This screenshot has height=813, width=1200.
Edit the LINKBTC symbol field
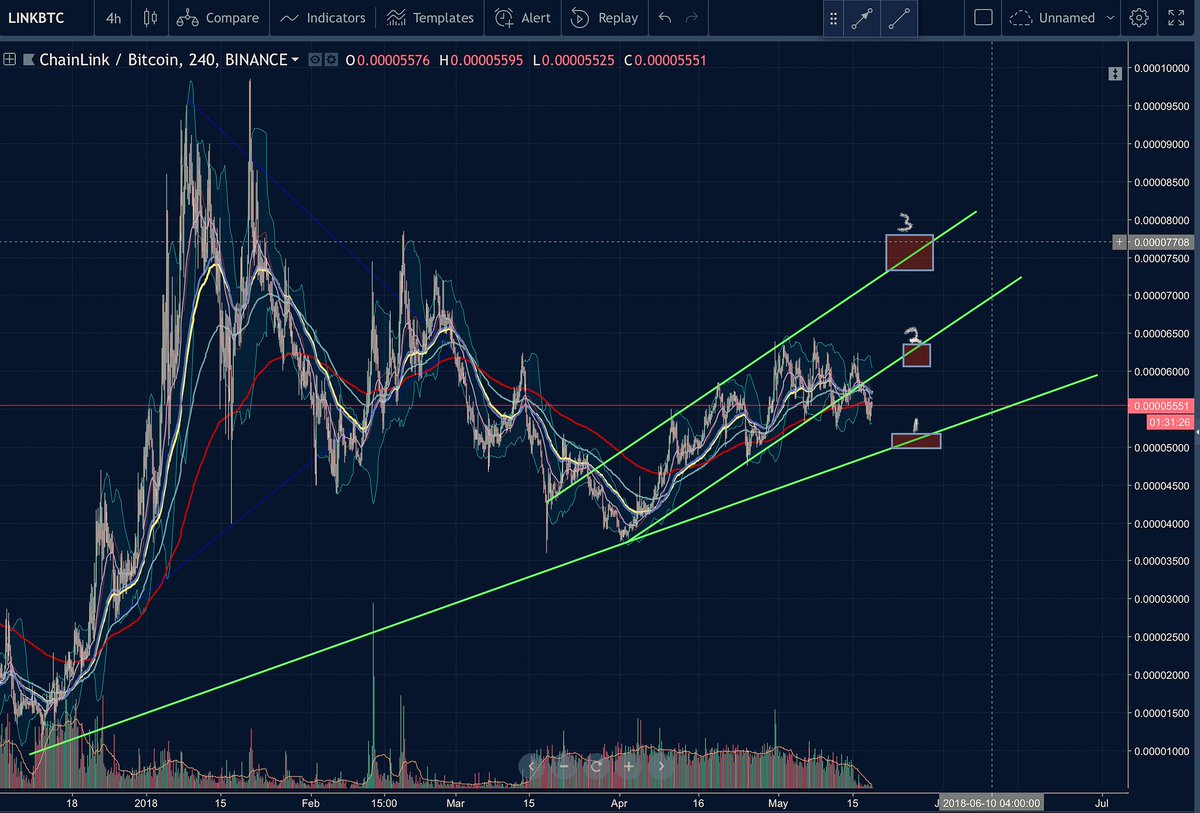click(36, 18)
